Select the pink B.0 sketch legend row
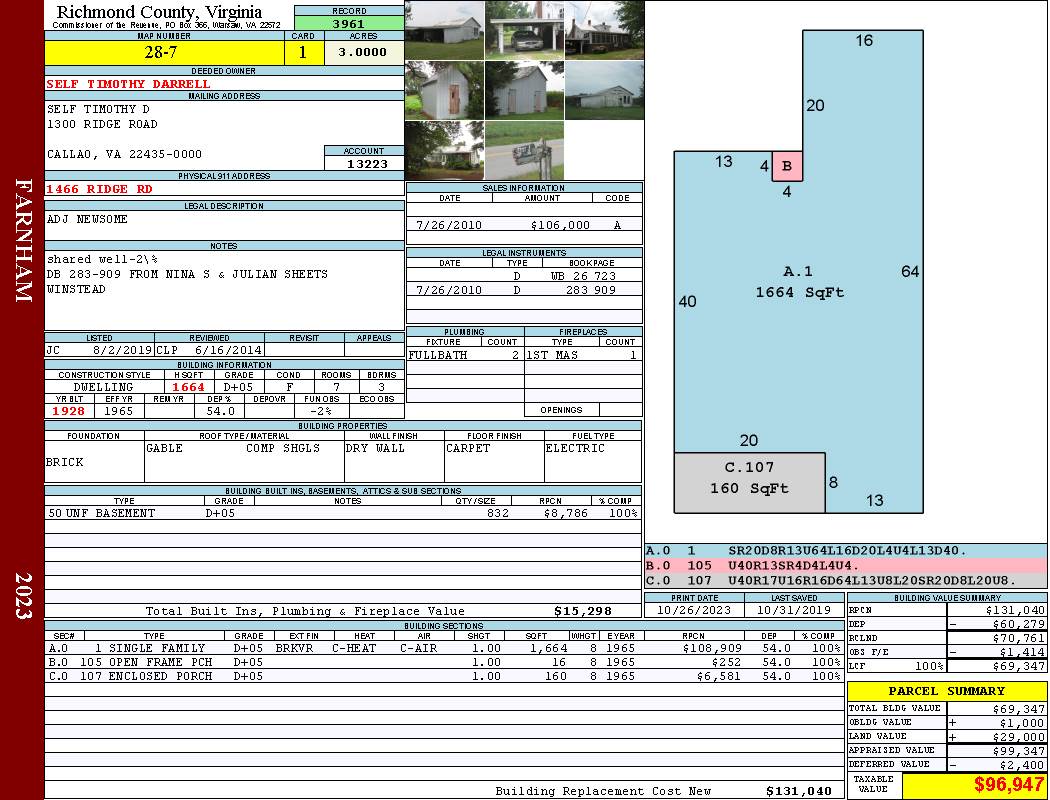 [x=845, y=565]
